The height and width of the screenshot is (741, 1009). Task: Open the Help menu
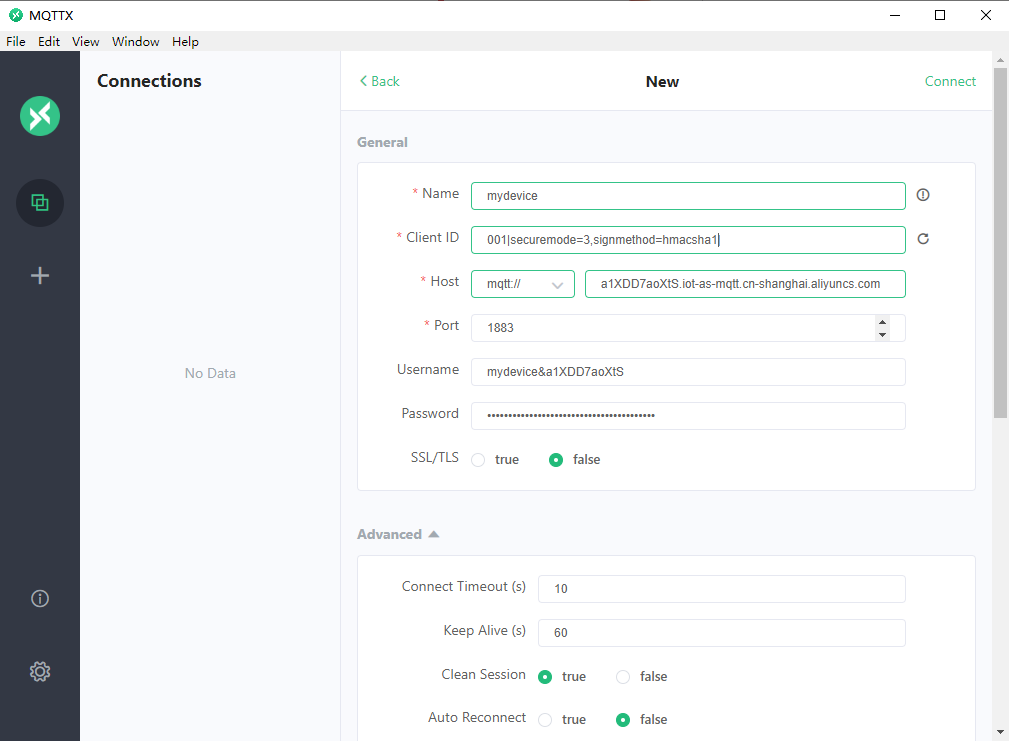pos(185,41)
